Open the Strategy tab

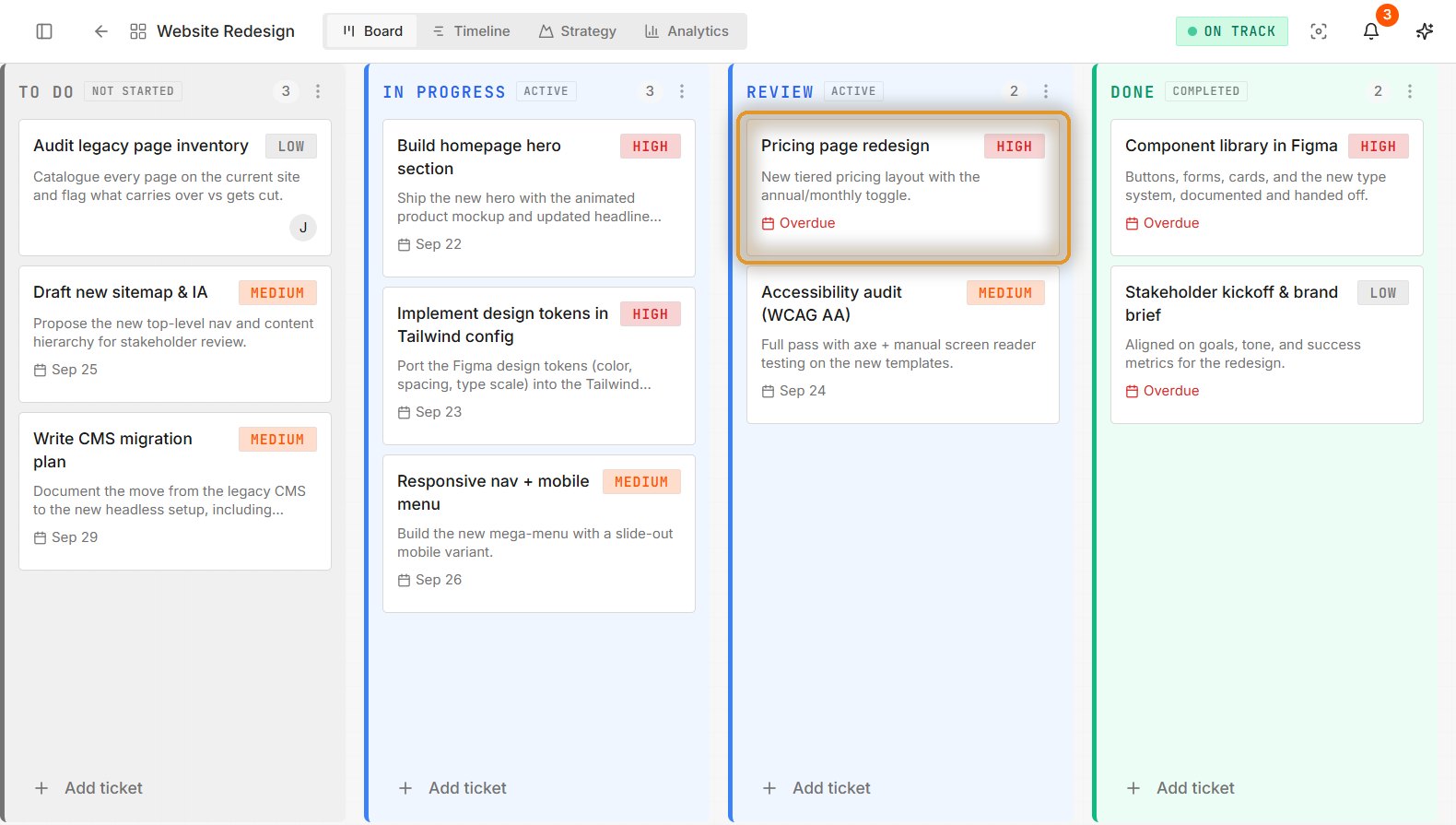[x=577, y=31]
